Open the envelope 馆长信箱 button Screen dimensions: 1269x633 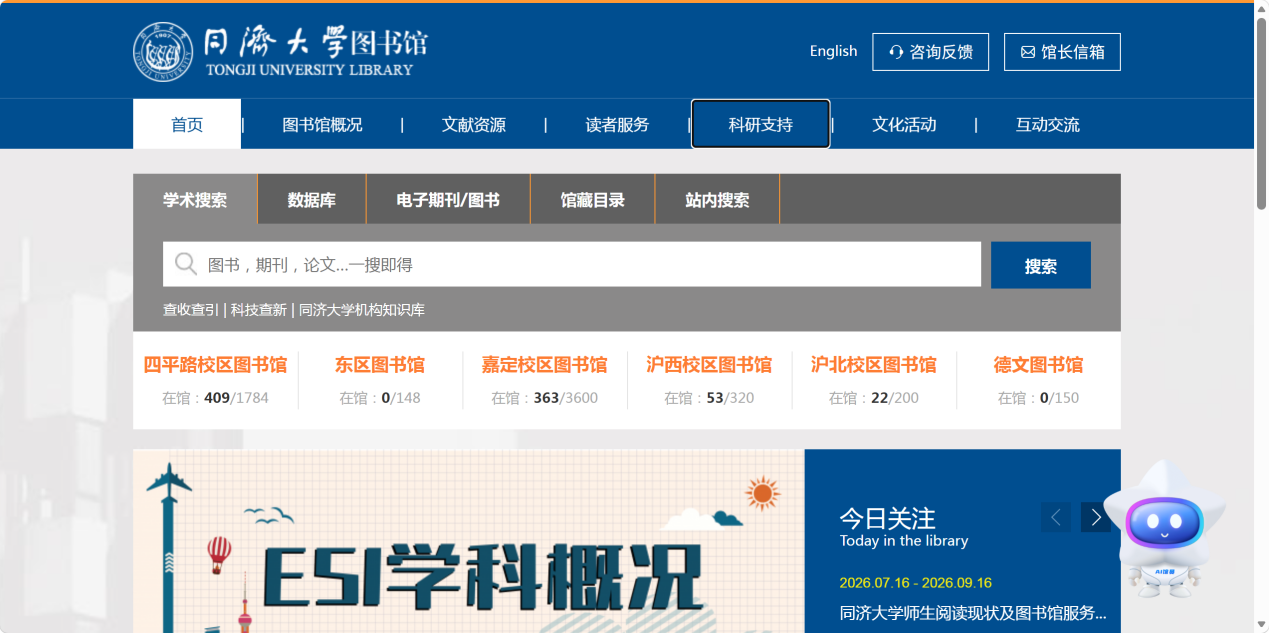tap(1062, 52)
